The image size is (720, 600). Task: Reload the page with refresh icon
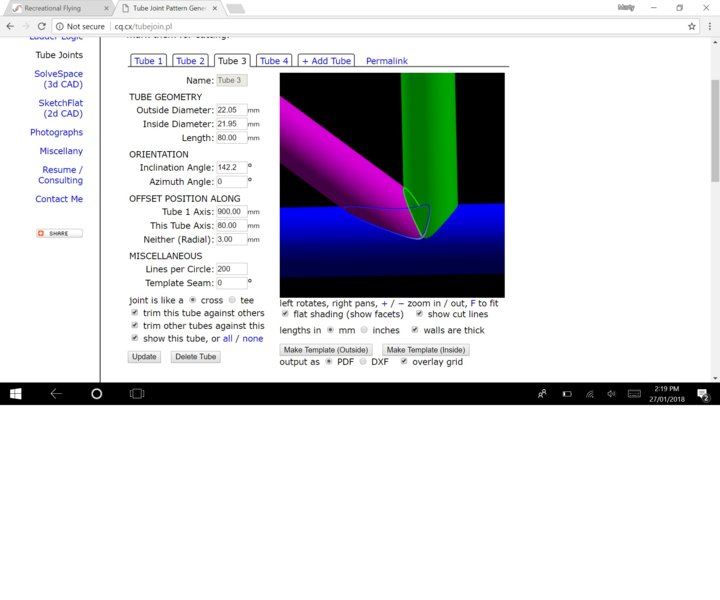pyautogui.click(x=41, y=27)
